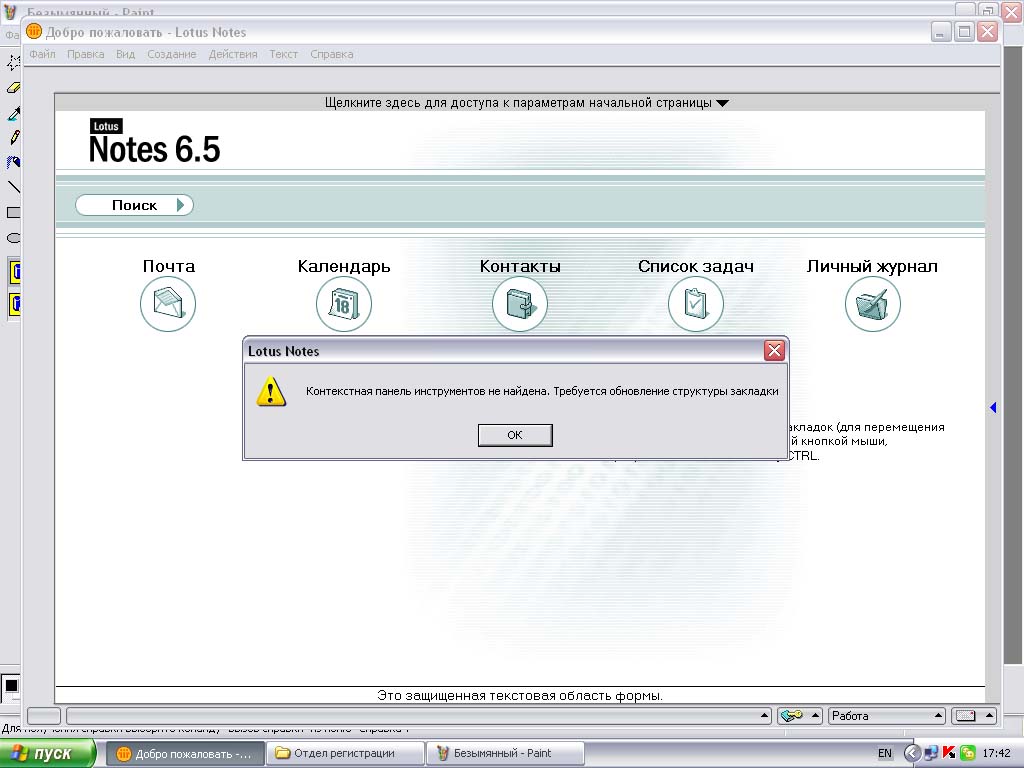
Task: Click OK in the Lotus Notes warning dialog
Action: (515, 435)
